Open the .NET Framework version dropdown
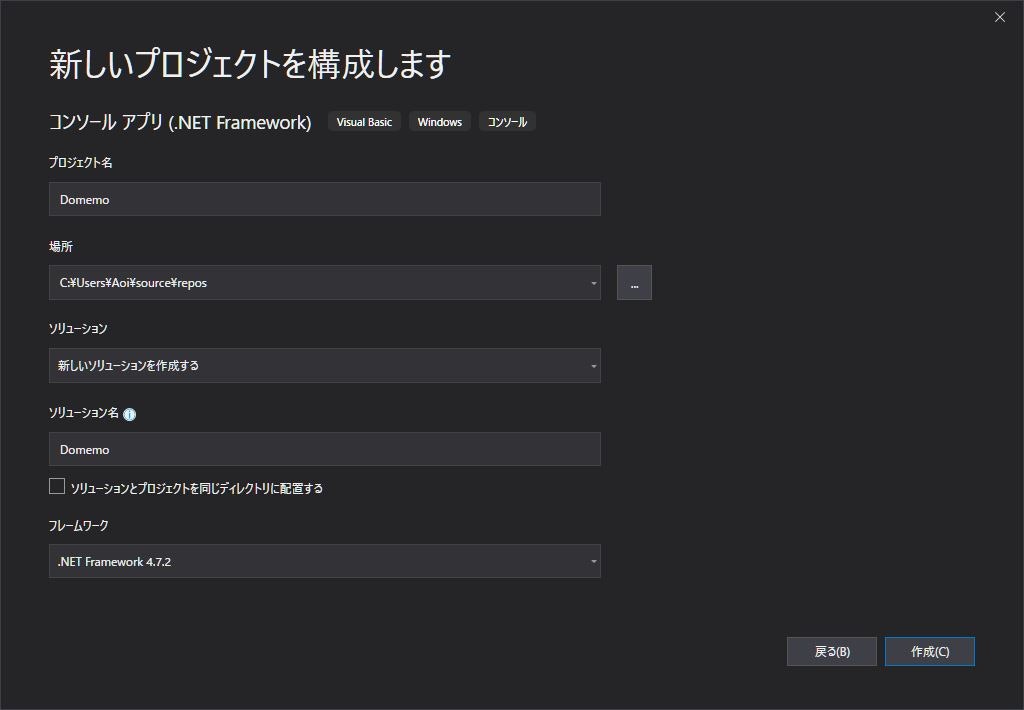Screen dimensions: 1024x710 pyautogui.click(x=593, y=561)
